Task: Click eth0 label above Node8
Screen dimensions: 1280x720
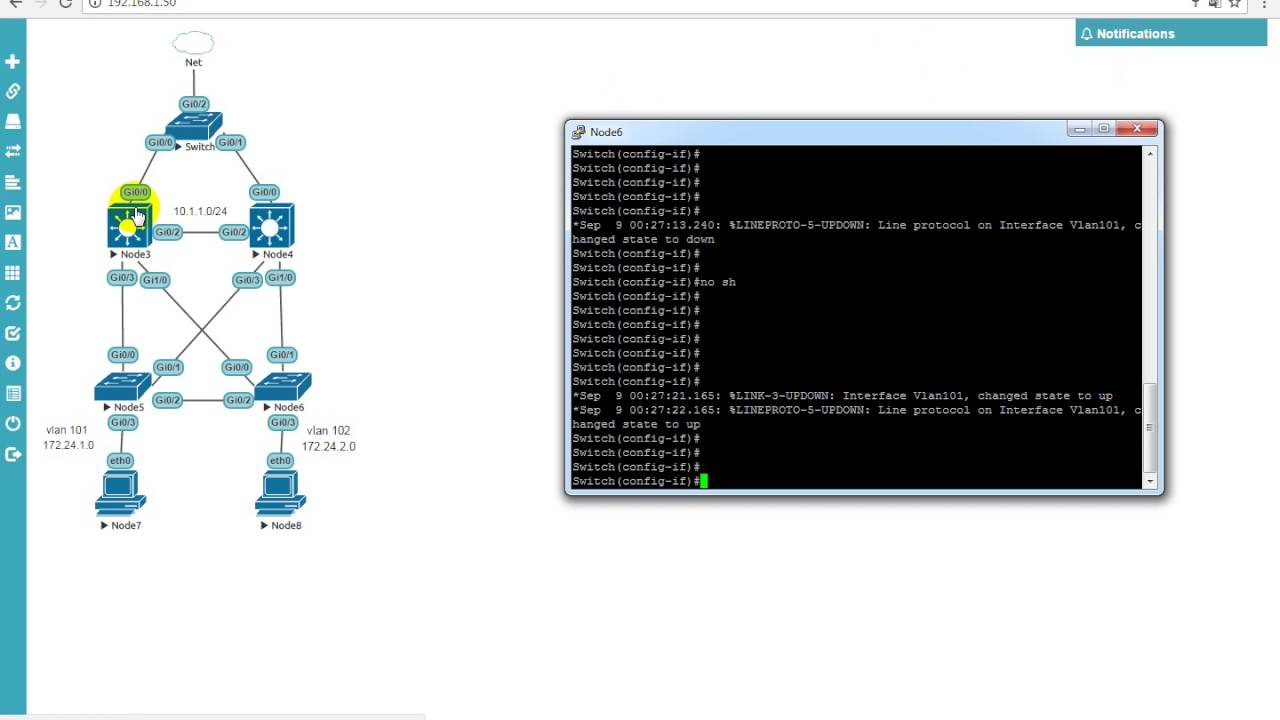Action: pos(280,460)
